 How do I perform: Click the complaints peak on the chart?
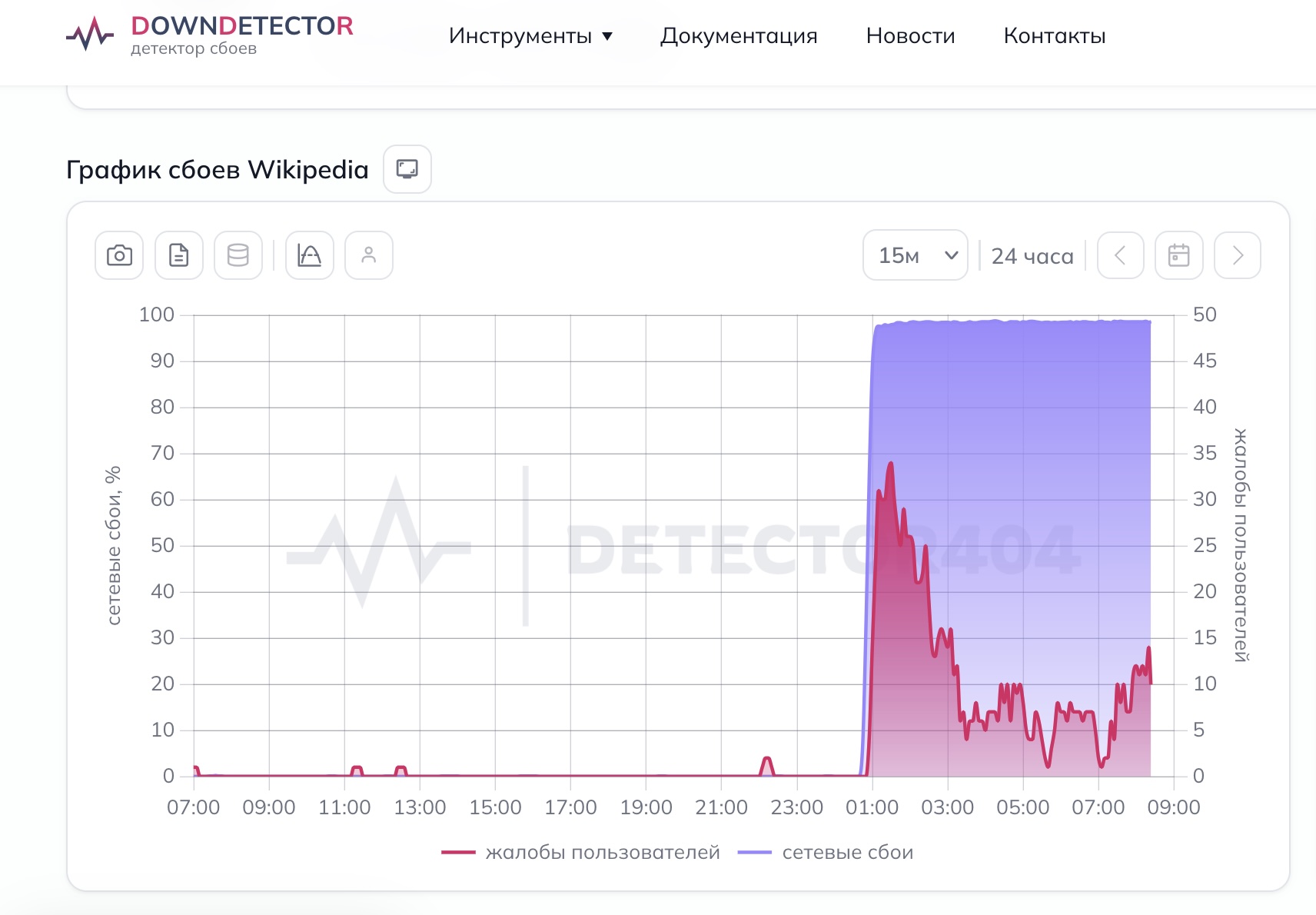891,464
